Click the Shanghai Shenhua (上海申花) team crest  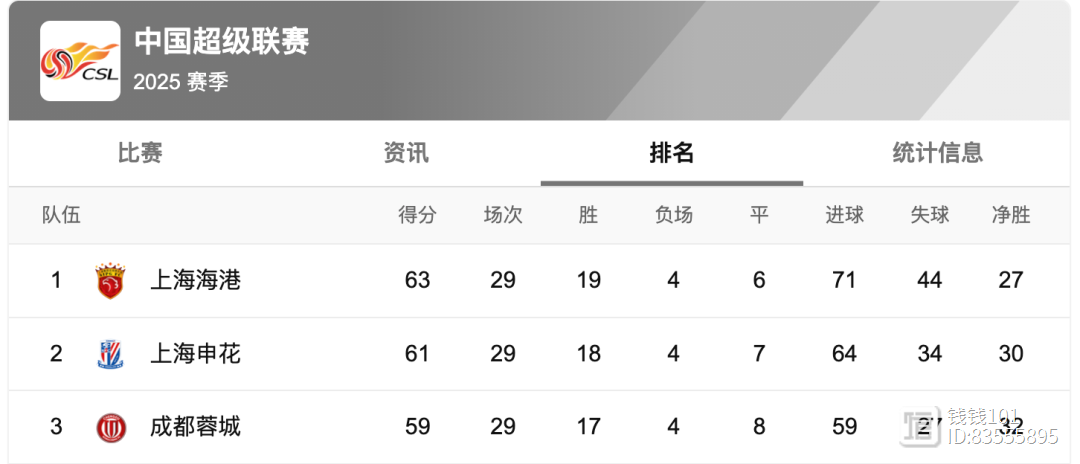[110, 354]
